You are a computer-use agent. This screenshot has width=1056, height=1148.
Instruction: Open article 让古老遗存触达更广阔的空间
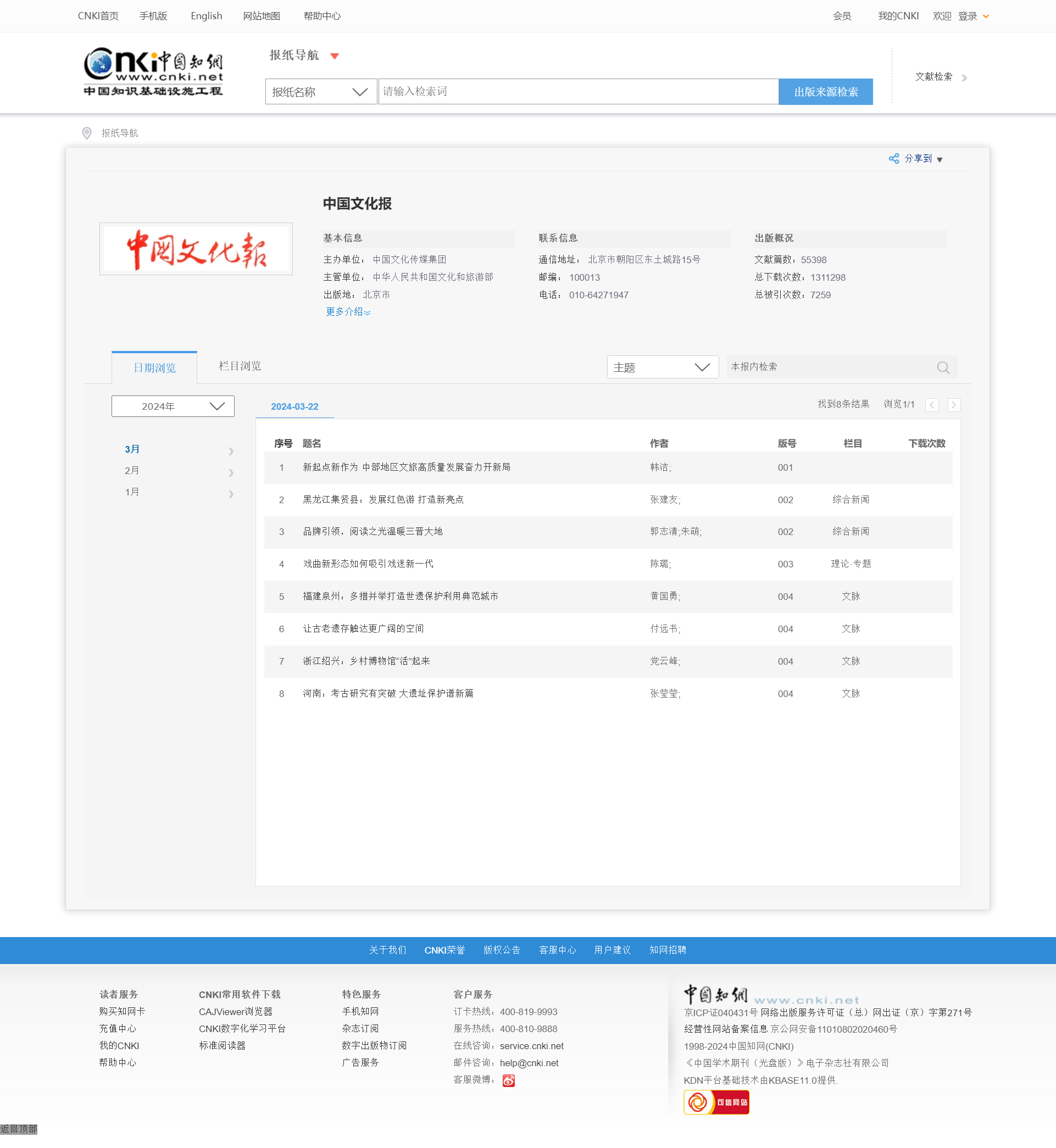(x=363, y=629)
